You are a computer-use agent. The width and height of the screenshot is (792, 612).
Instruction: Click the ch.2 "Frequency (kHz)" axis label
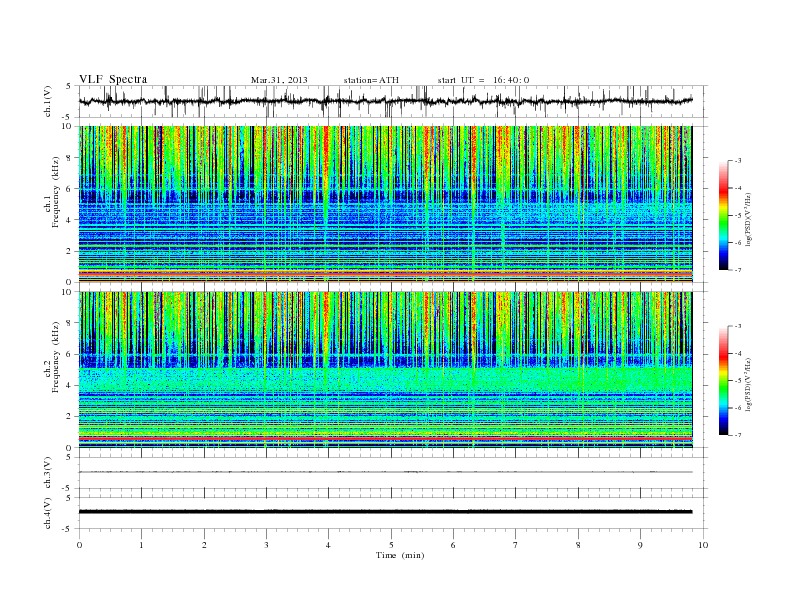(56, 357)
